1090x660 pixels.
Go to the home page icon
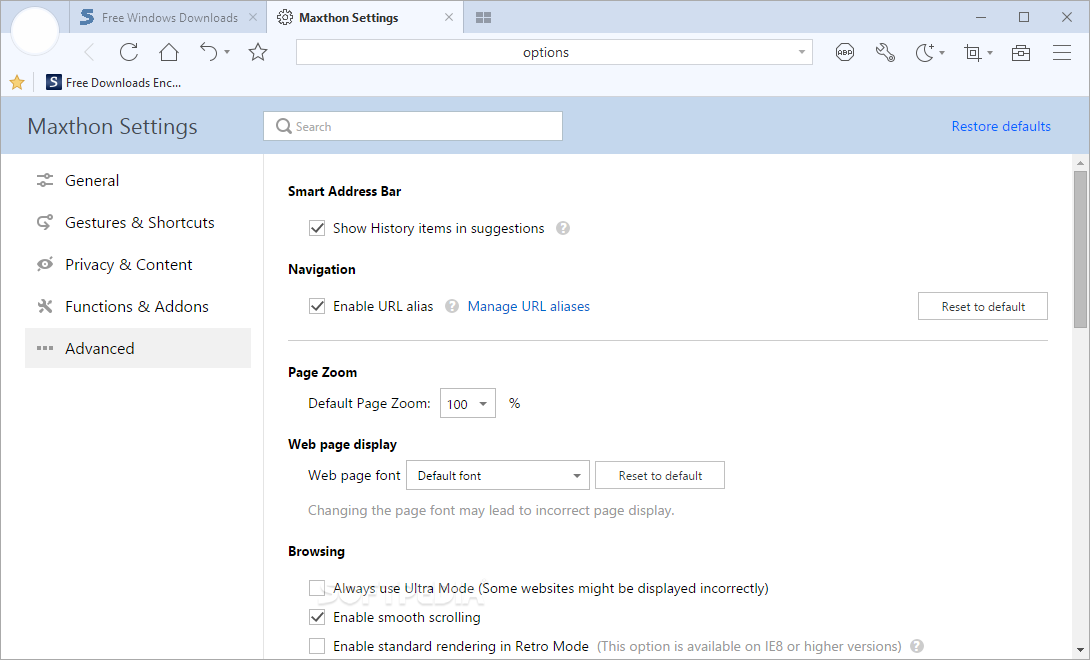(169, 52)
